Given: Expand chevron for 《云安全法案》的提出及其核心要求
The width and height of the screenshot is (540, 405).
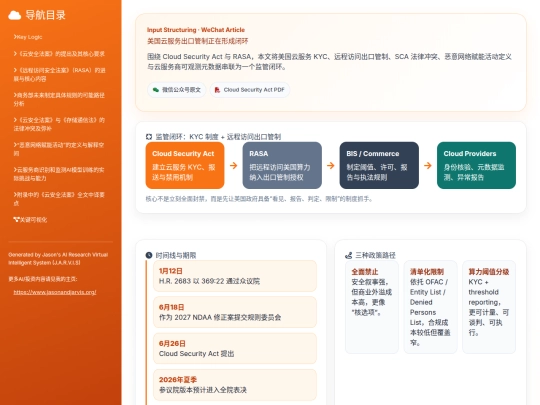Looking at the screenshot, I should pyautogui.click(x=15, y=54).
